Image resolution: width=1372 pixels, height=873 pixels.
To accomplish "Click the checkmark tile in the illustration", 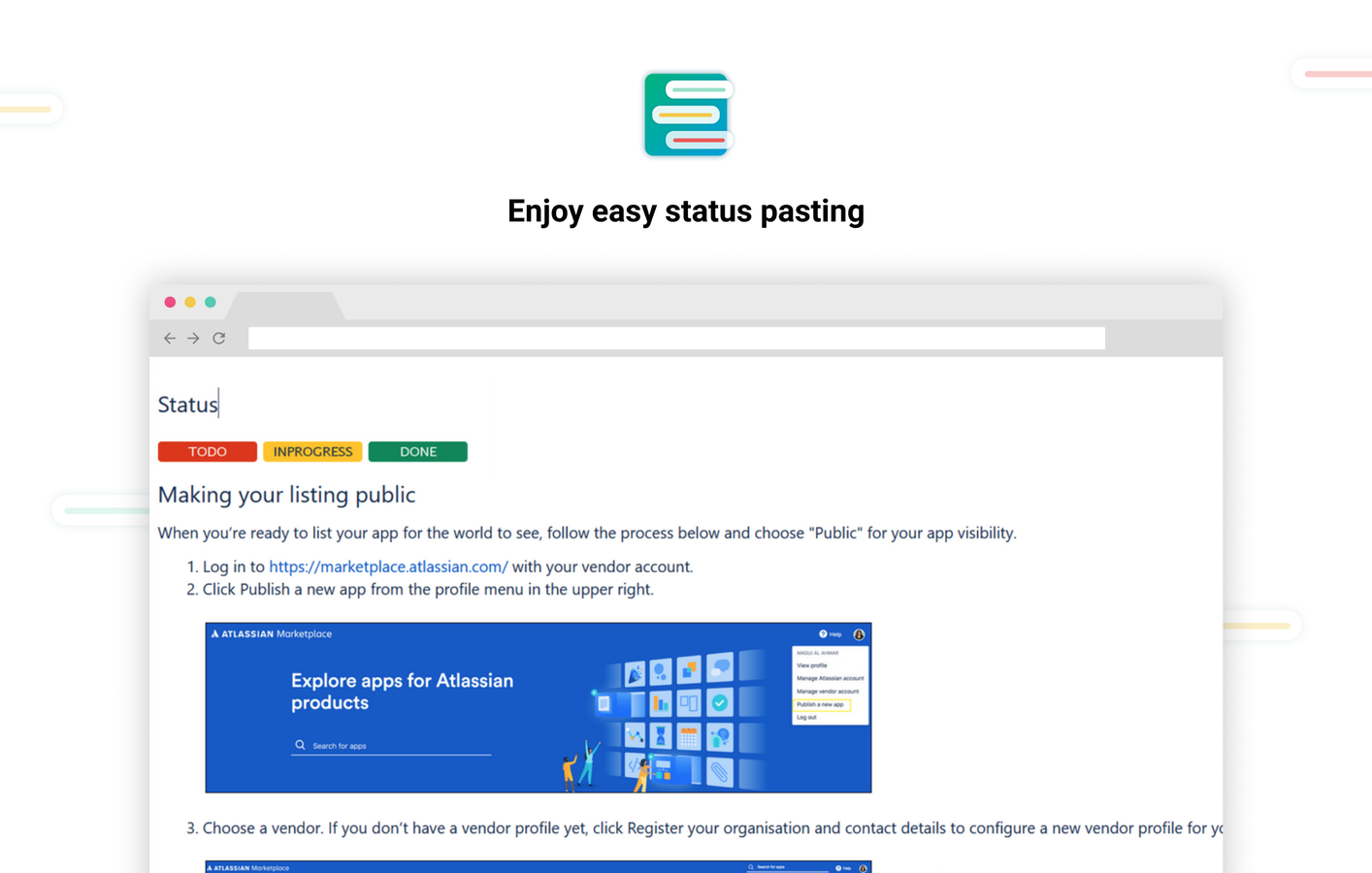I will [720, 702].
